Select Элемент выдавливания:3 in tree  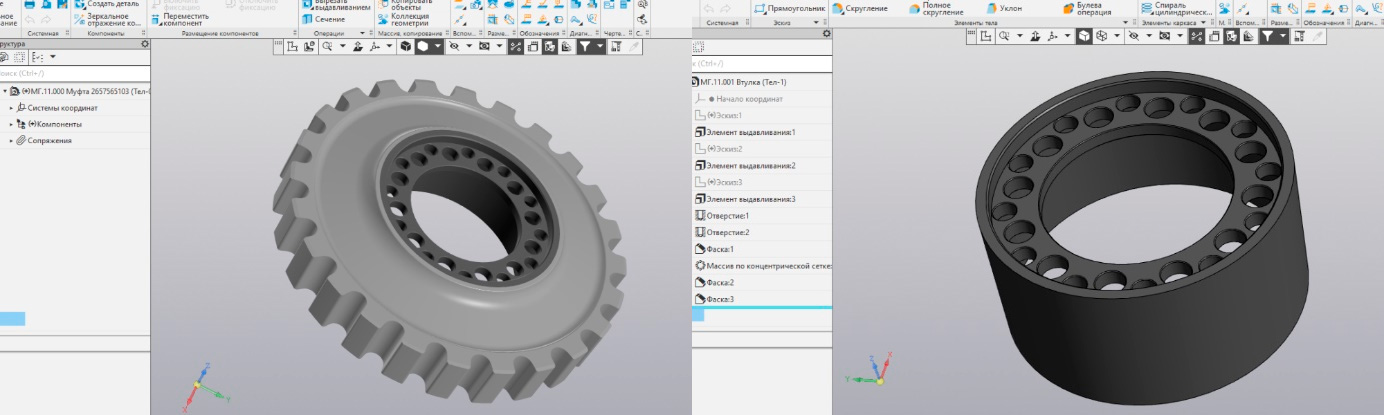coord(745,199)
